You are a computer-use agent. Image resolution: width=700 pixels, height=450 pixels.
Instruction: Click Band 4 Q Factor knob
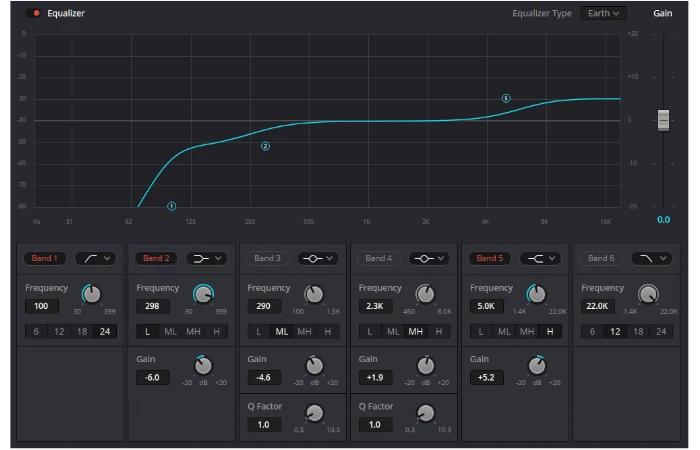[x=425, y=413]
